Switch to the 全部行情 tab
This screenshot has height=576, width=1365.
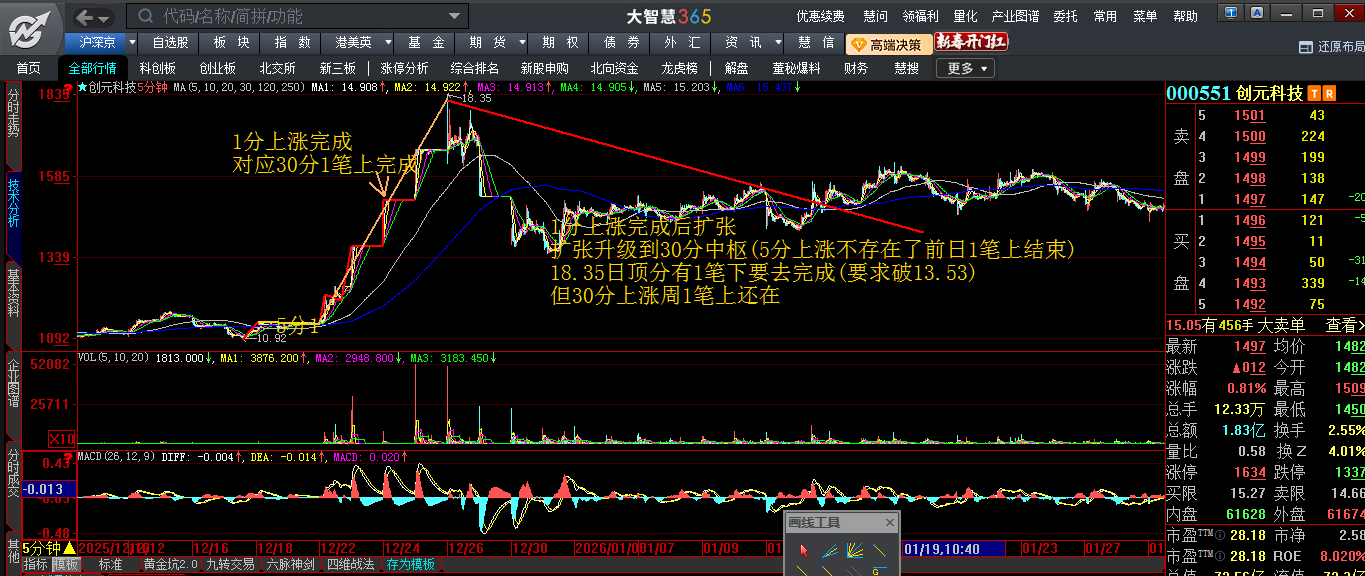92,68
